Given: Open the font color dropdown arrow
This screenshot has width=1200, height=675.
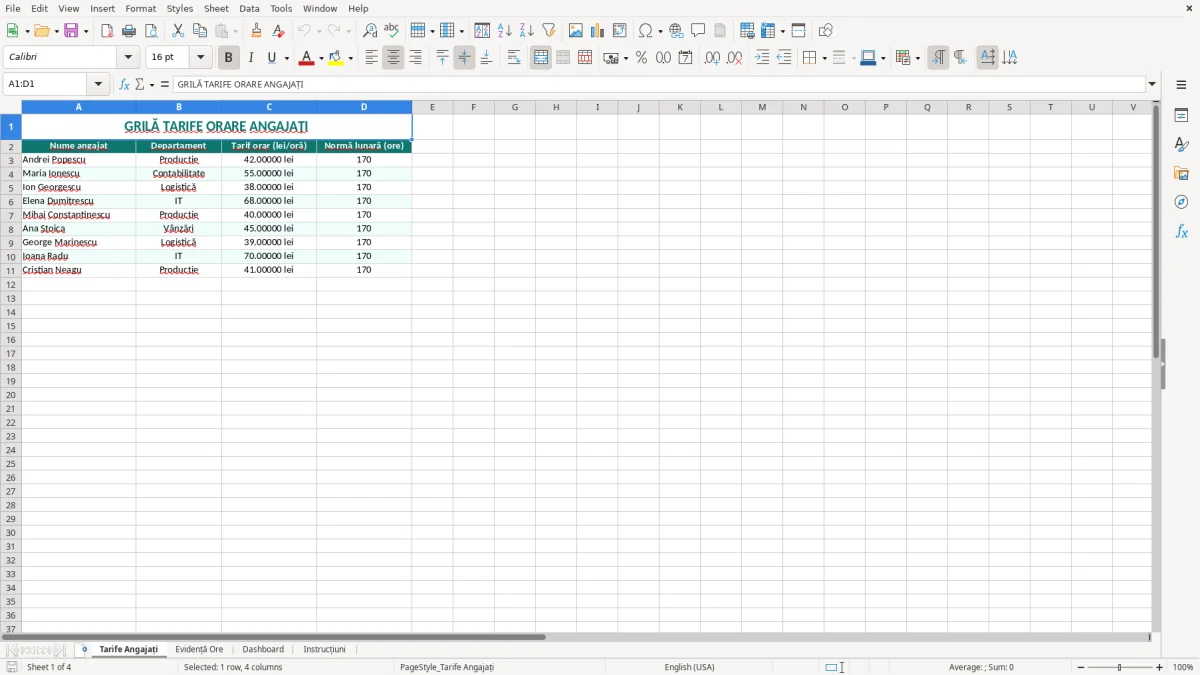Looking at the screenshot, I should click(x=320, y=58).
